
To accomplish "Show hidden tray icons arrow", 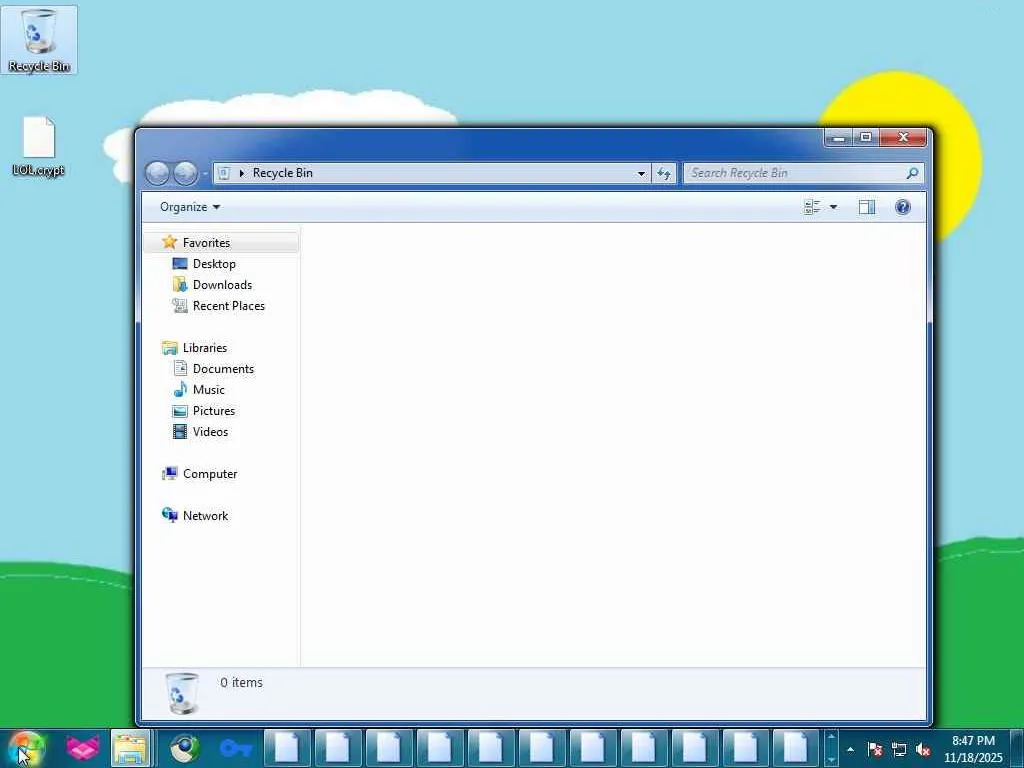I will [850, 750].
